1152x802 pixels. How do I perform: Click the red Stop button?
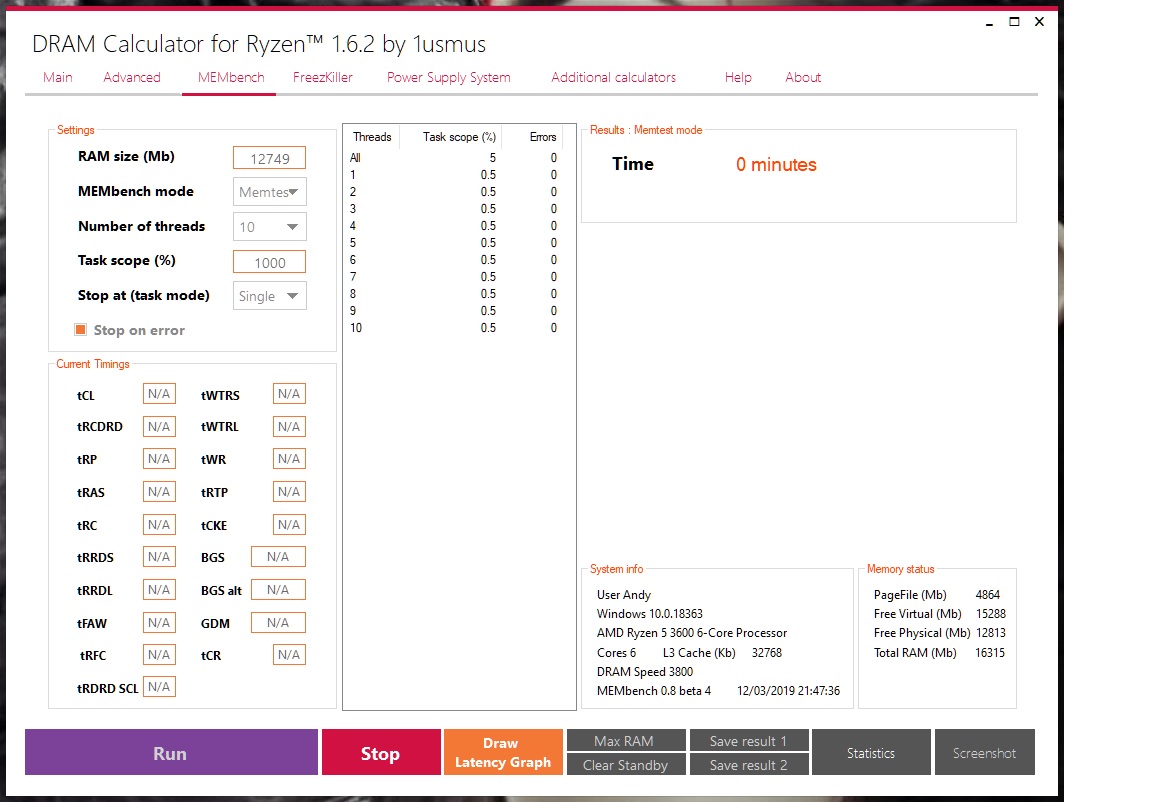pos(381,752)
